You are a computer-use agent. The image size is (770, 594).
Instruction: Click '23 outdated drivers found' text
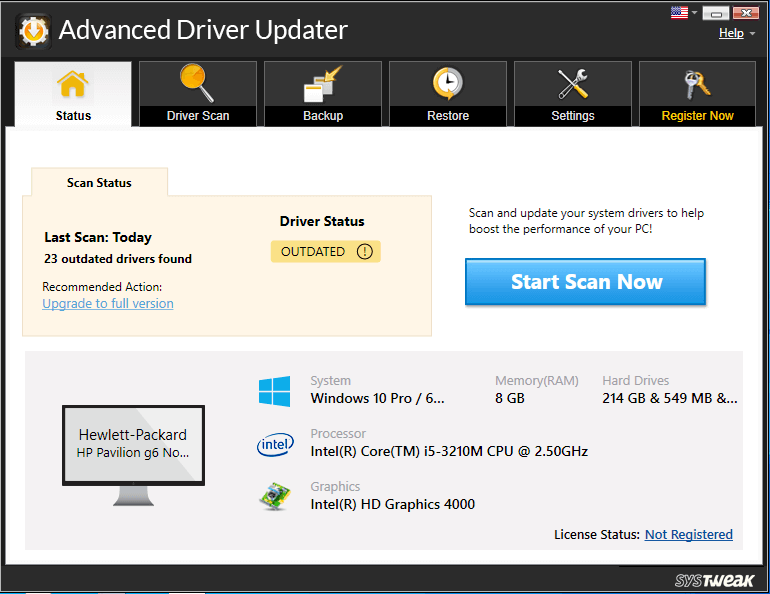coord(118,259)
